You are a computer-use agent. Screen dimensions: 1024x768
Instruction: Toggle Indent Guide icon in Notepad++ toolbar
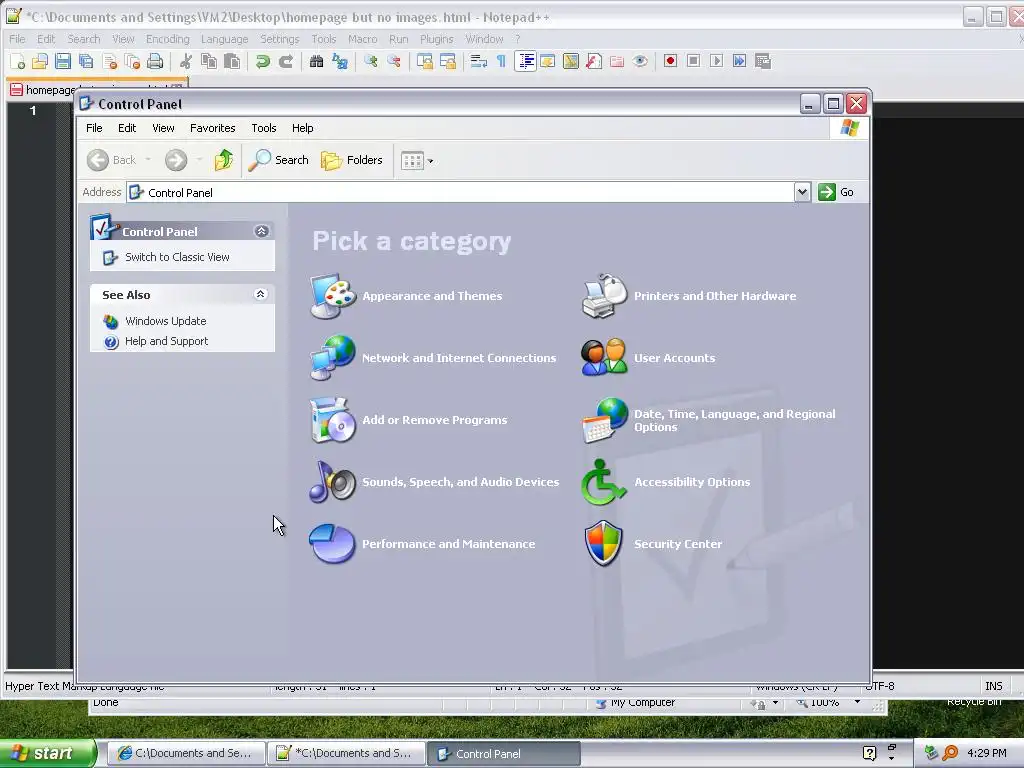[525, 61]
